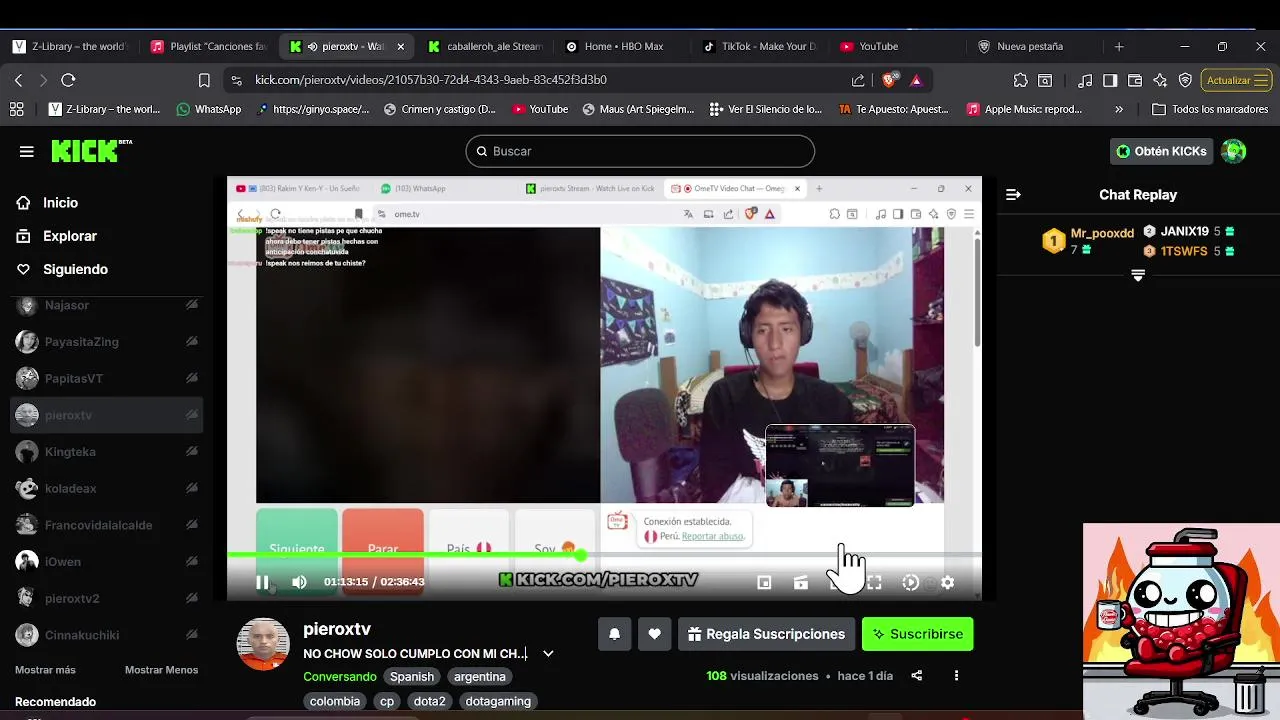Viewport: 1280px width, 720px height.
Task: Select the dota2 tag
Action: click(429, 701)
